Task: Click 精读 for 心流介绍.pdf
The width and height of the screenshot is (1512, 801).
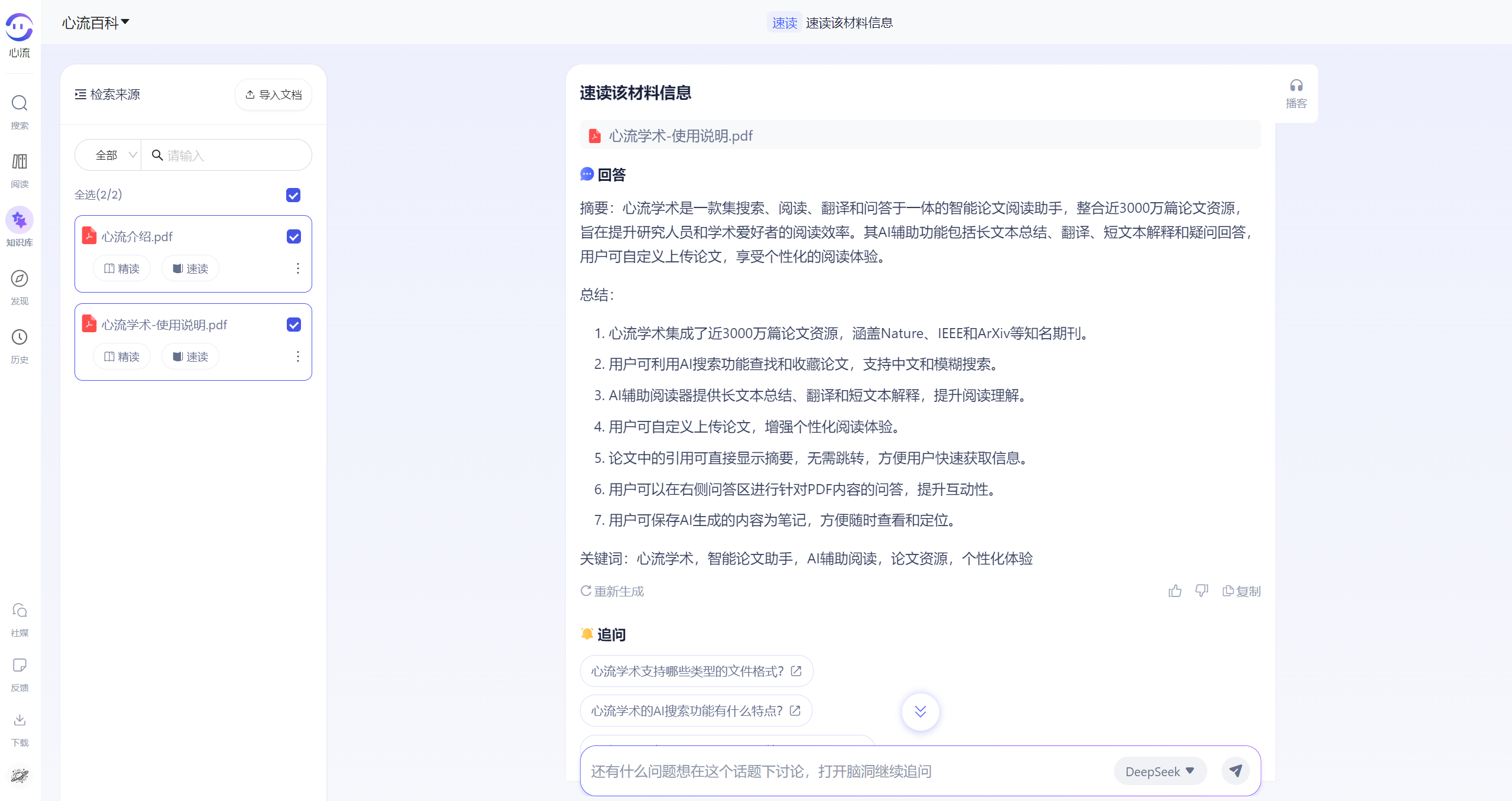Action: tap(122, 268)
